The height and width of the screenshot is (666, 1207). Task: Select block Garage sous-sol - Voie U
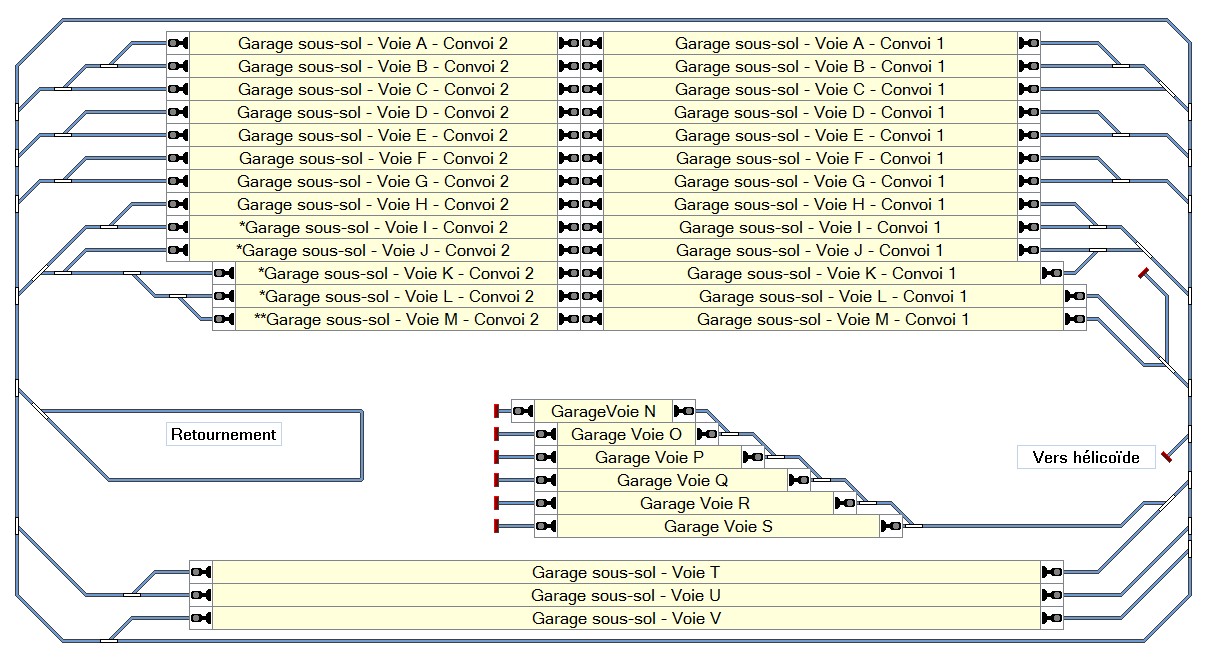coord(627,595)
